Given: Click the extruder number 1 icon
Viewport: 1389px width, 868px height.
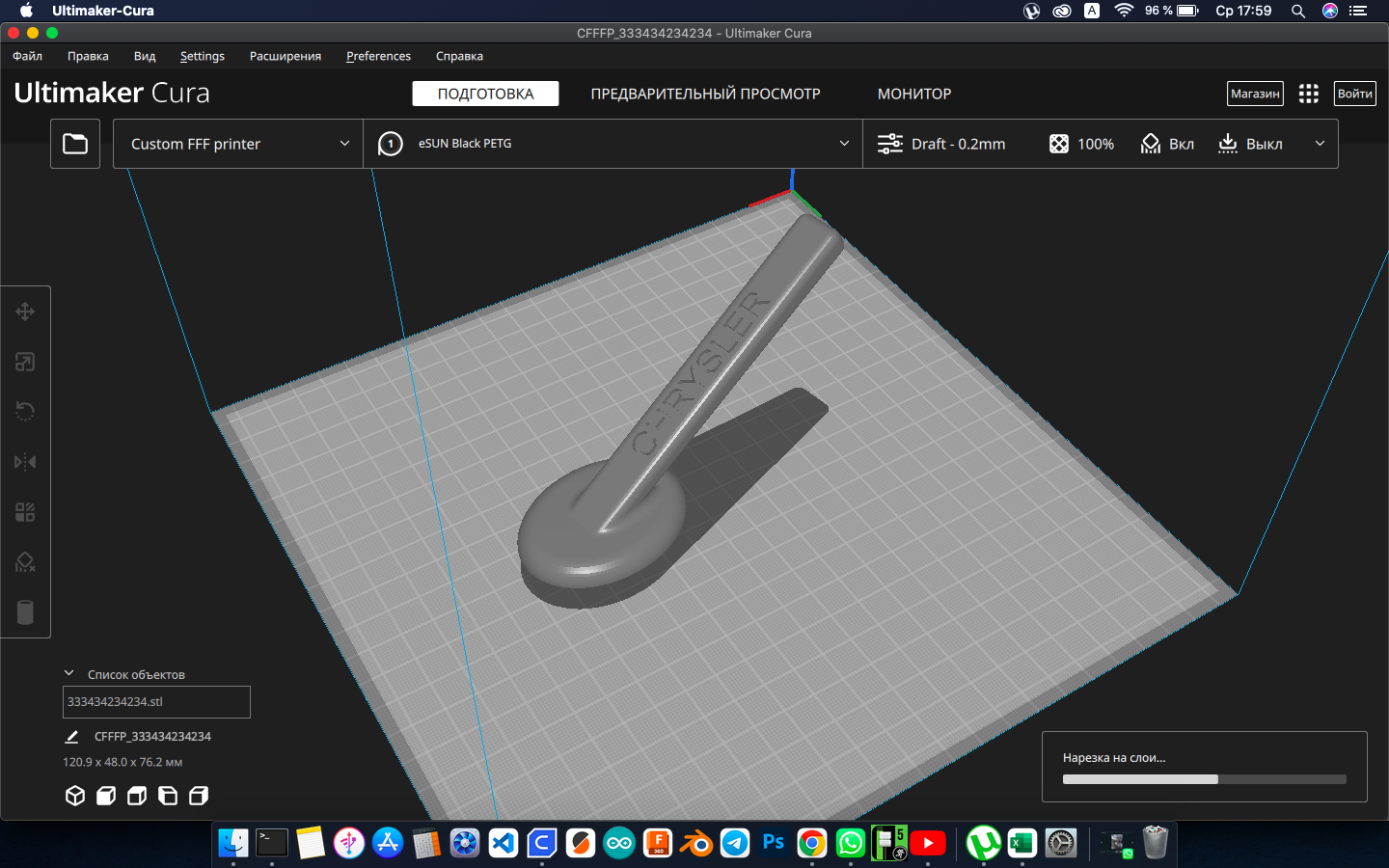Looking at the screenshot, I should [x=391, y=144].
